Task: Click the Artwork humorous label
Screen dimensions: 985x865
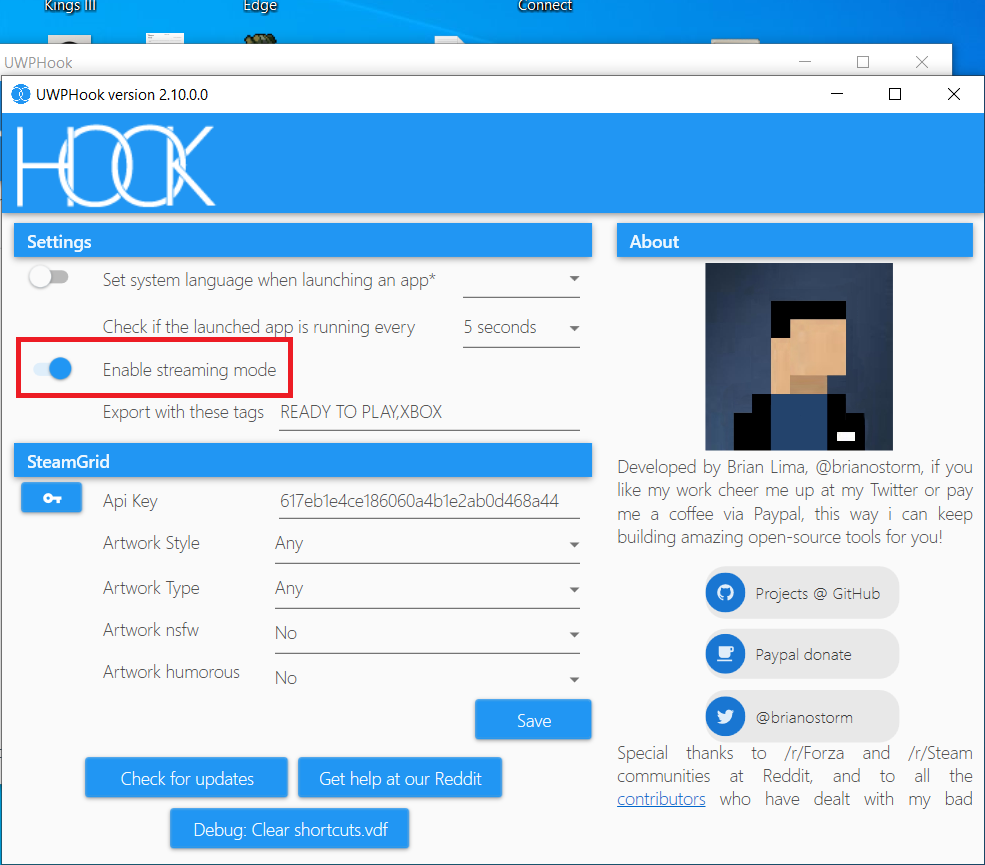Action: point(171,672)
